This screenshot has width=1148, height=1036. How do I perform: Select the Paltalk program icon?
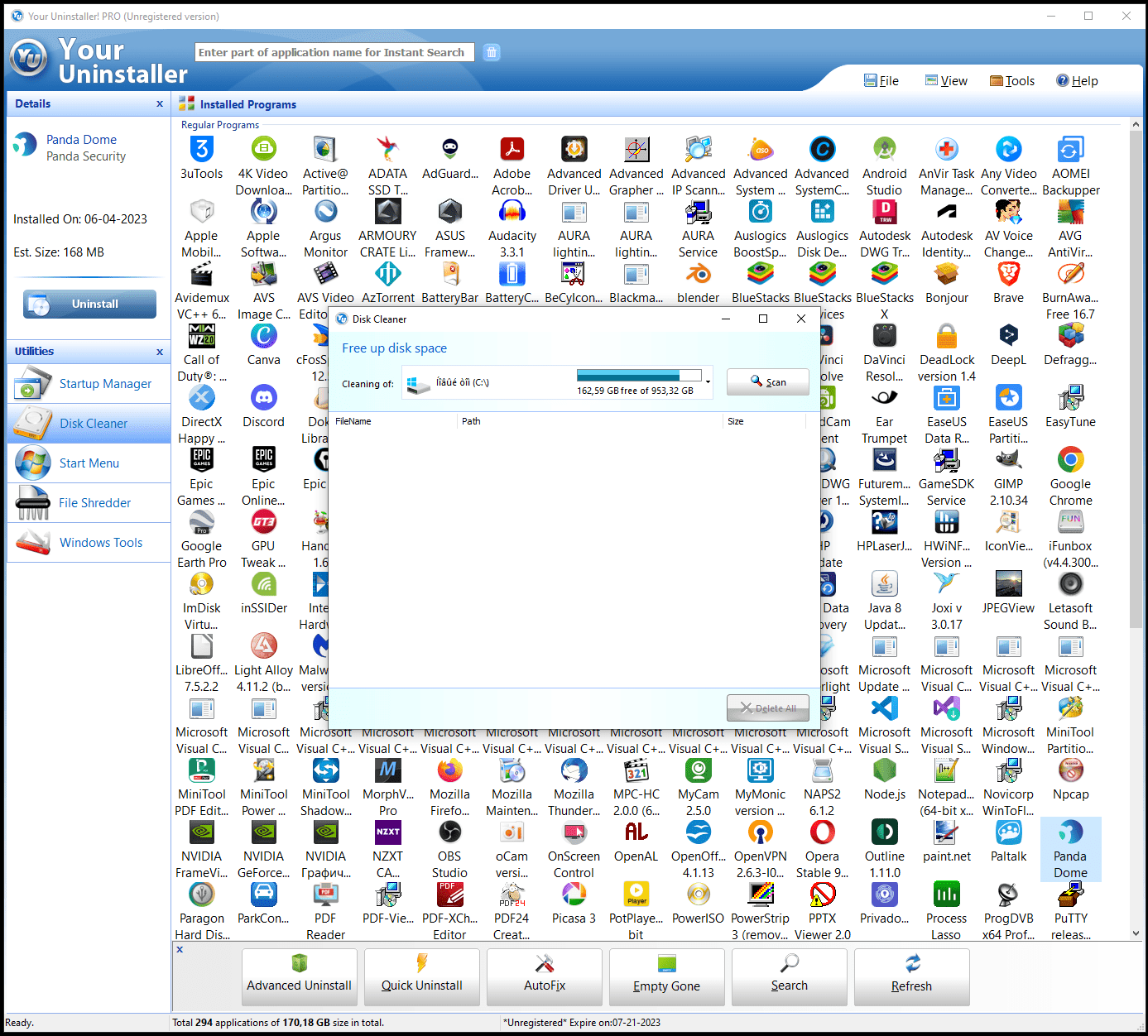pyautogui.click(x=1009, y=832)
